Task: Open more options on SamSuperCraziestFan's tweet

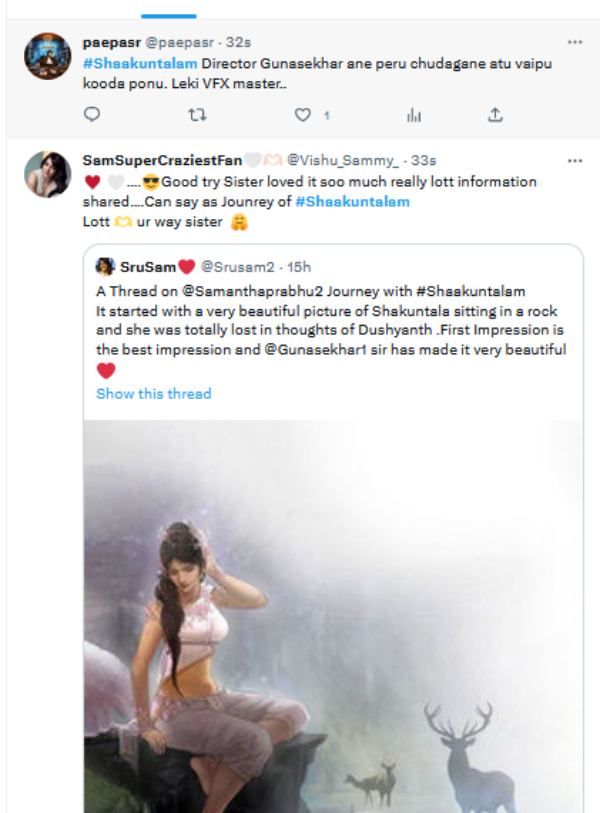Action: (x=574, y=160)
